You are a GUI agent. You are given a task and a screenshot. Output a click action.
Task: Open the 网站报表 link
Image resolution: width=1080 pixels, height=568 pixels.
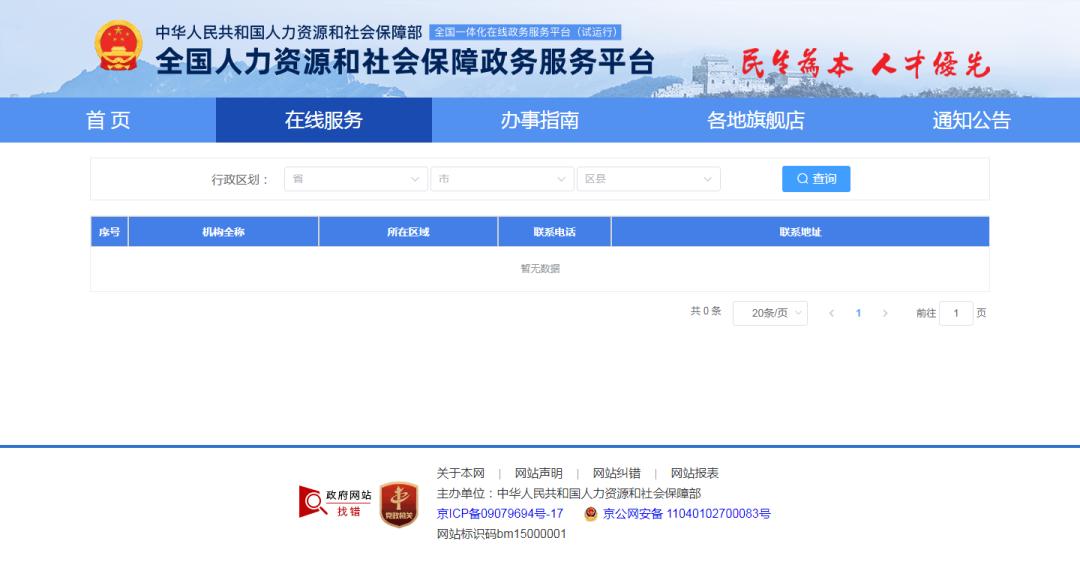(694, 473)
